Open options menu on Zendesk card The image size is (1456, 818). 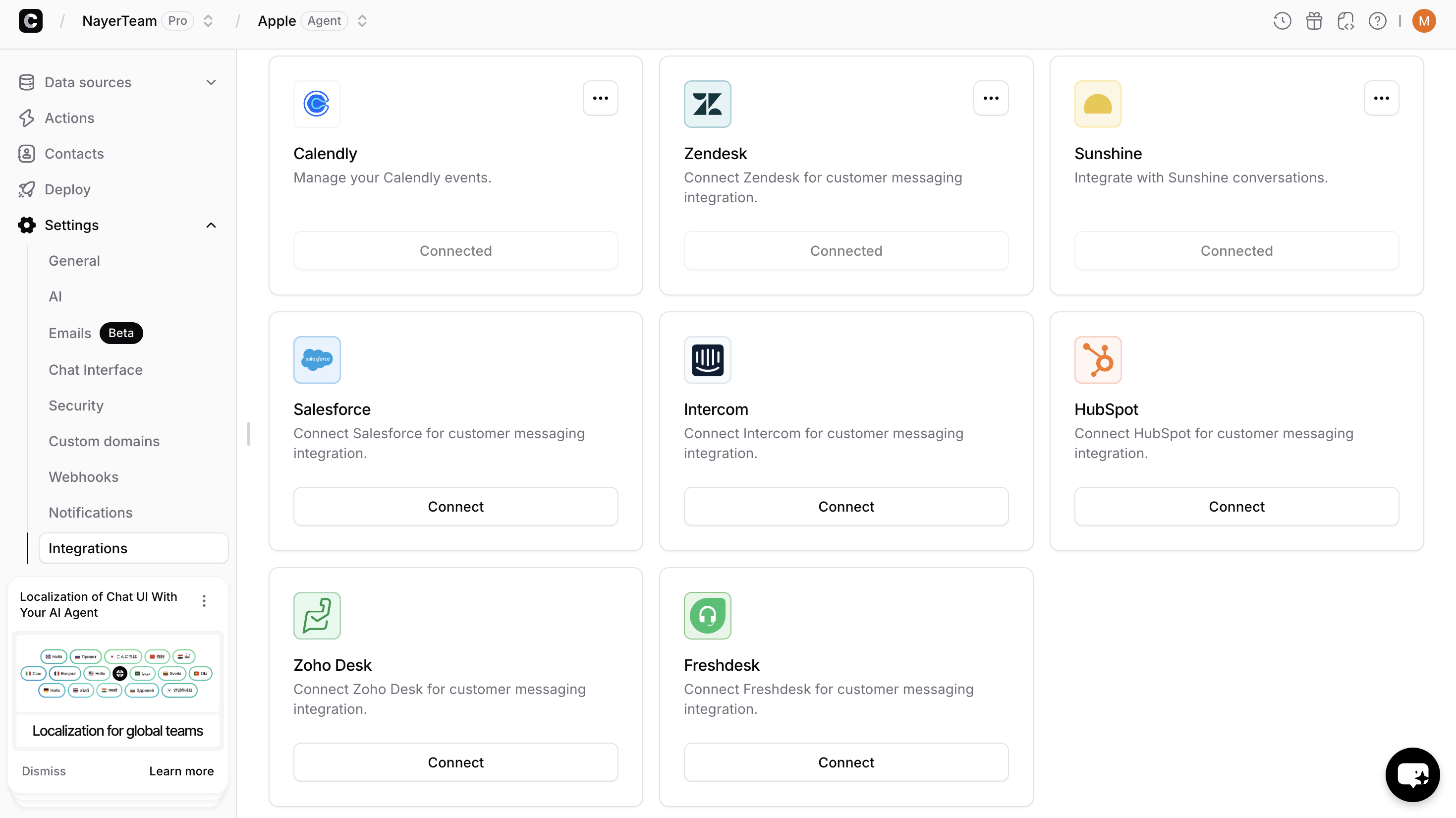[x=990, y=98]
